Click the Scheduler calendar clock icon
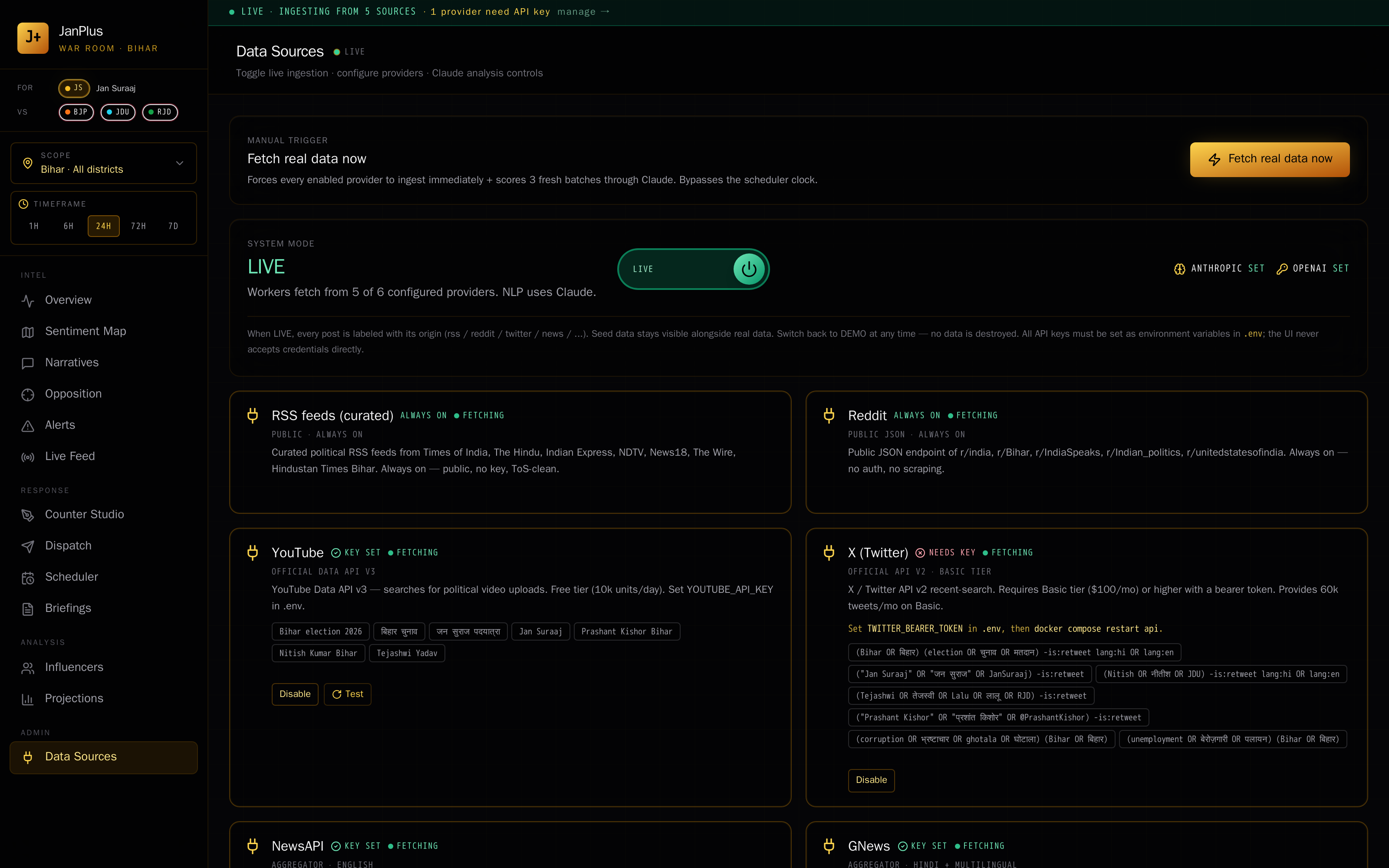1389x868 pixels. pos(27,578)
